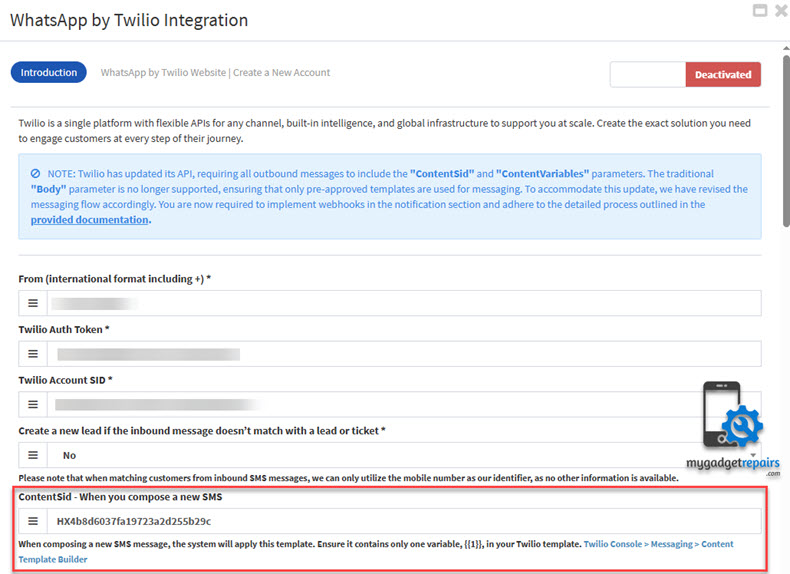Click the menu icon beside the ContentSid field
790x574 pixels.
(x=32, y=521)
